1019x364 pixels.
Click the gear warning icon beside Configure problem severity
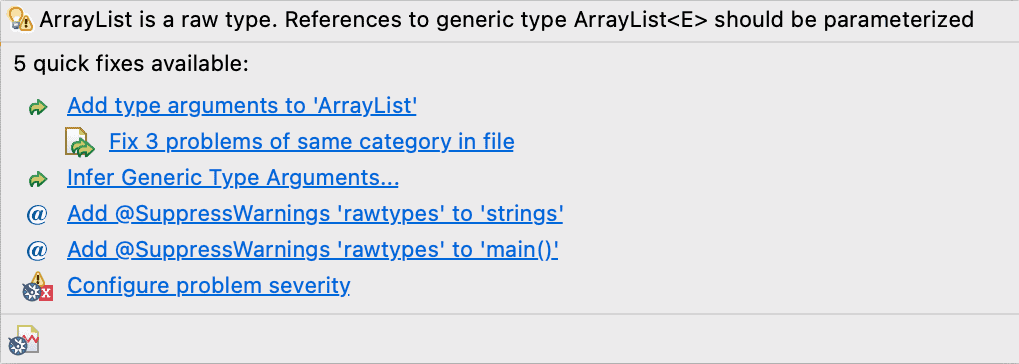(37, 287)
